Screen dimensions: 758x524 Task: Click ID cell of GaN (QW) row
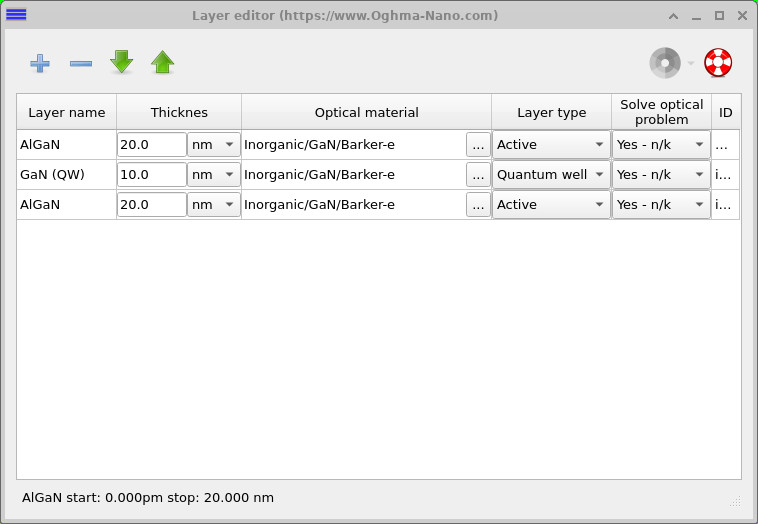726,175
